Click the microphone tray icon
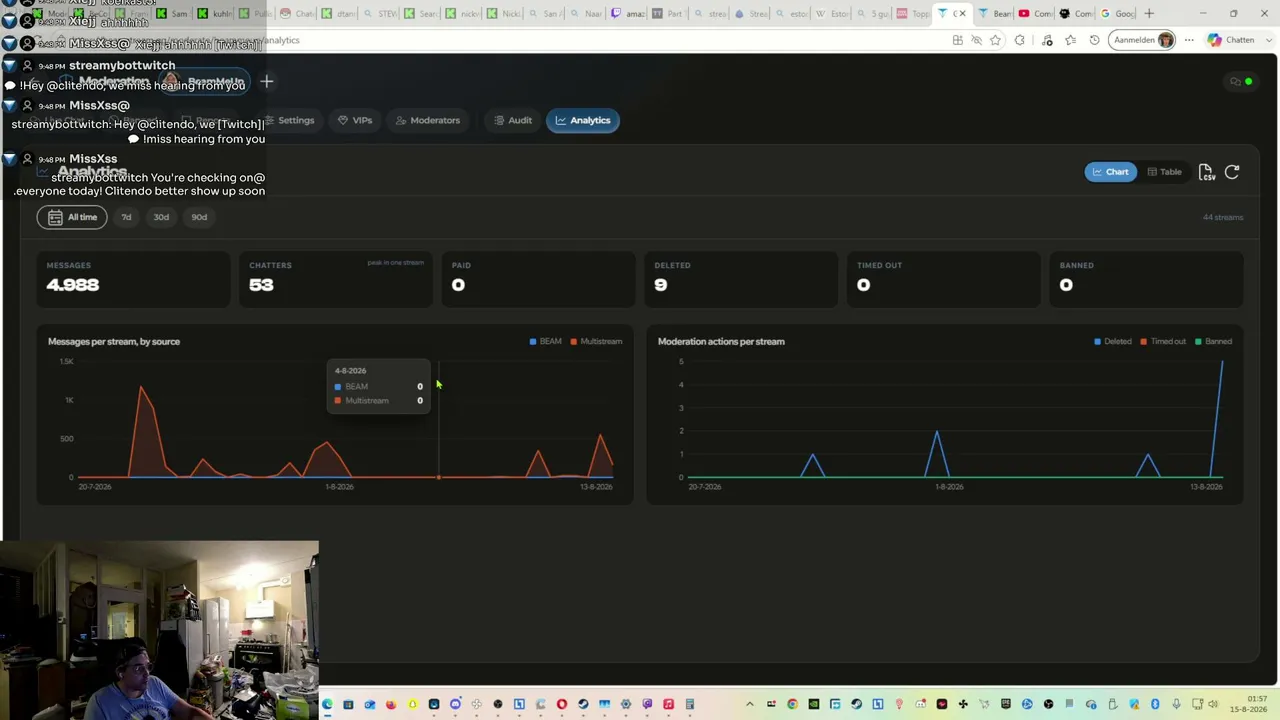Viewport: 1280px width, 720px height. (1176, 704)
